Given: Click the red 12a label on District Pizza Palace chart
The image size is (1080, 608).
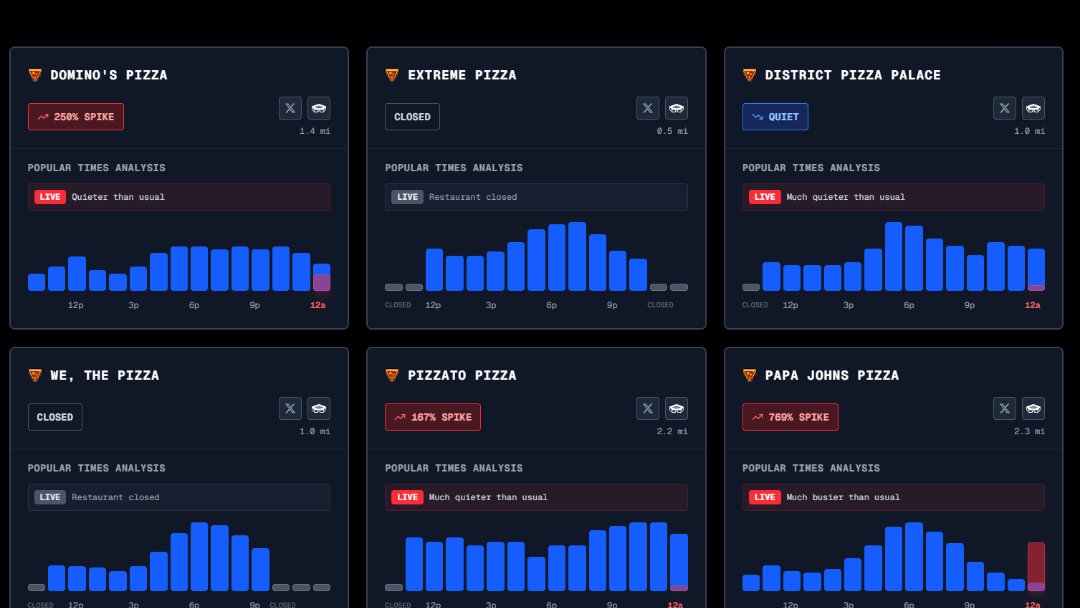Looking at the screenshot, I should pyautogui.click(x=1032, y=305).
